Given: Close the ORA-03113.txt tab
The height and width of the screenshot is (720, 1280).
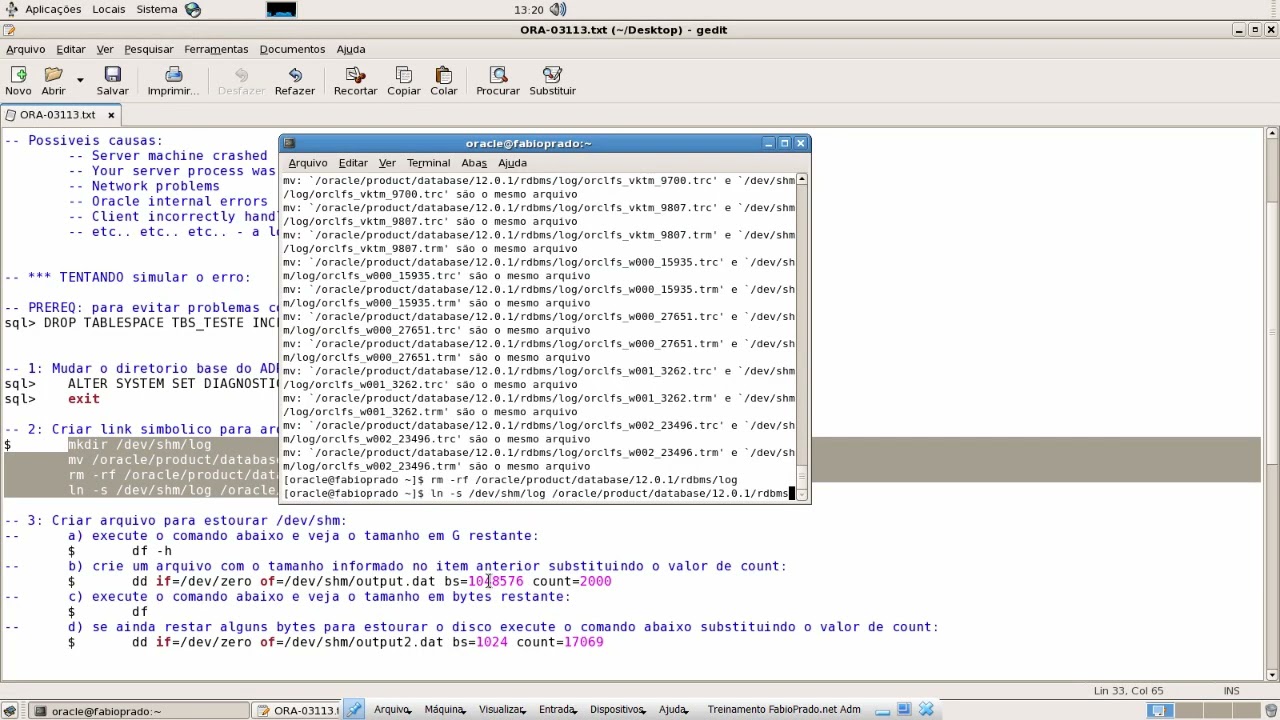Looking at the screenshot, I should pos(112,115).
